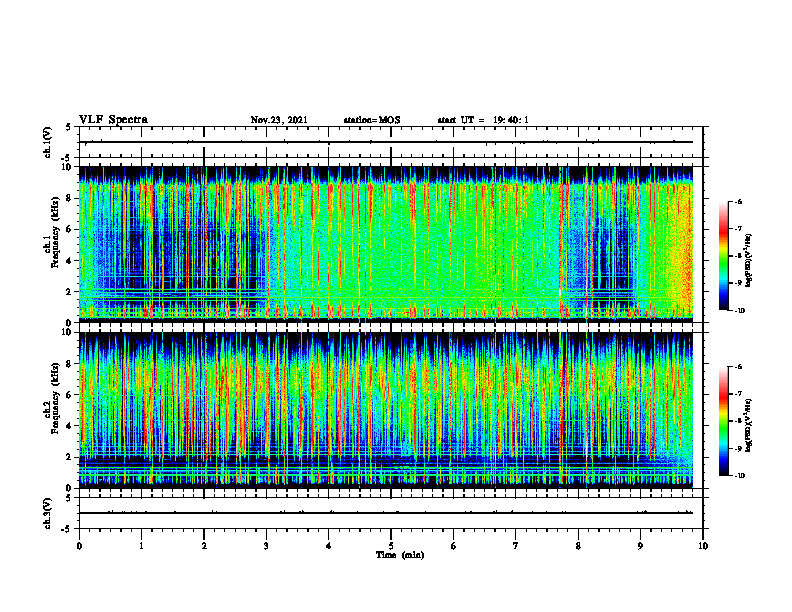Click the '-8' label on ch.1 color scale
The width and height of the screenshot is (792, 612).
[738, 256]
